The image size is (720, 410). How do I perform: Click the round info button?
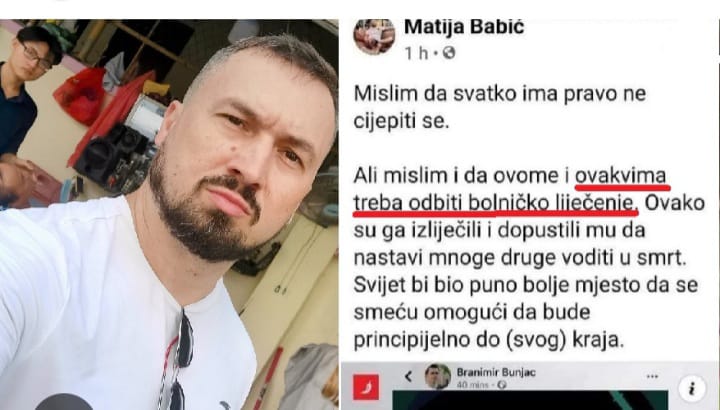pyautogui.click(x=692, y=388)
